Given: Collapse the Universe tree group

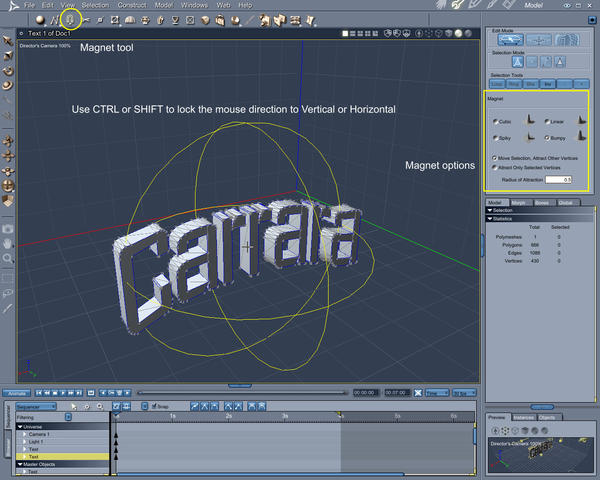Looking at the screenshot, I should coord(20,427).
